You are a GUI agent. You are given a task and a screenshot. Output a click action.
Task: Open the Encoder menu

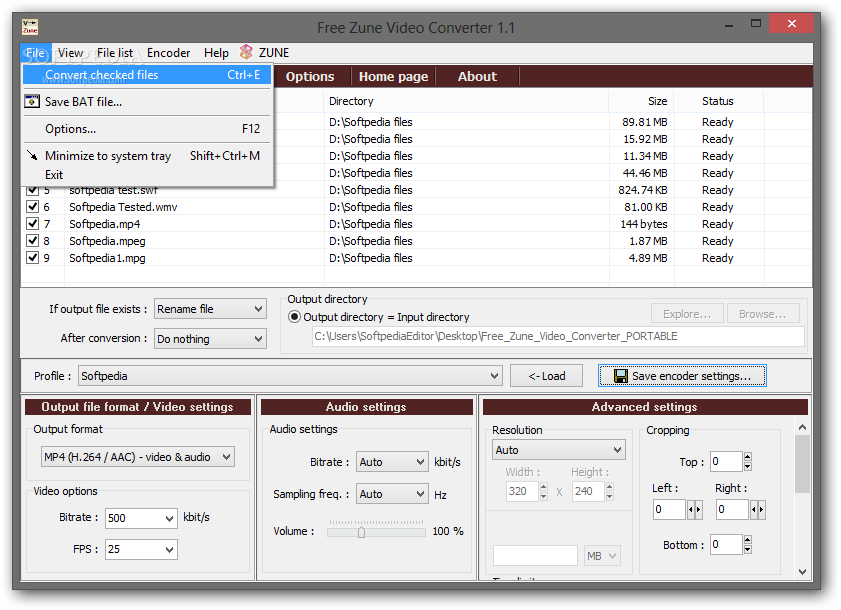point(168,53)
